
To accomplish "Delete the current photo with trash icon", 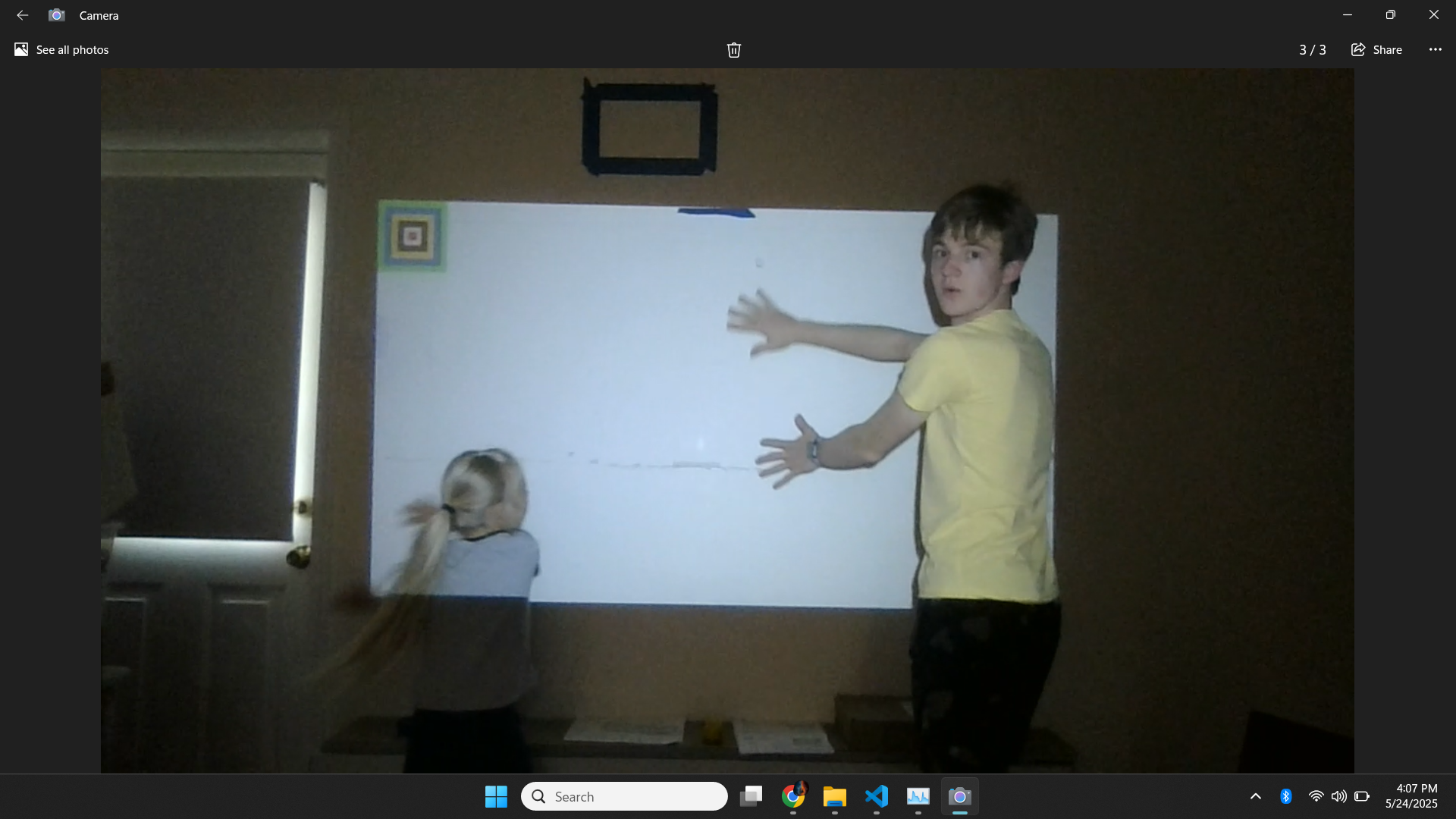I will tap(733, 49).
